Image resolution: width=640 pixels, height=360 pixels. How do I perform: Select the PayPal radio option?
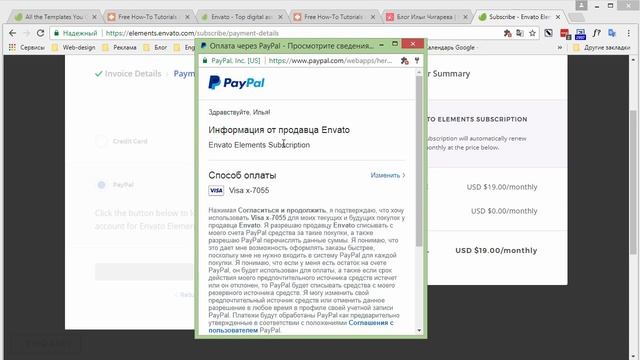101,185
